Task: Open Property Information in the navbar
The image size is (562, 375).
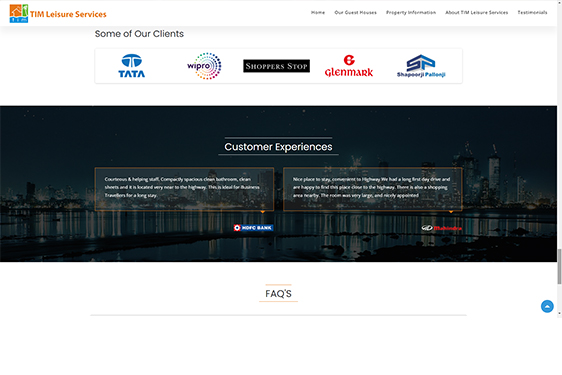Action: click(411, 13)
